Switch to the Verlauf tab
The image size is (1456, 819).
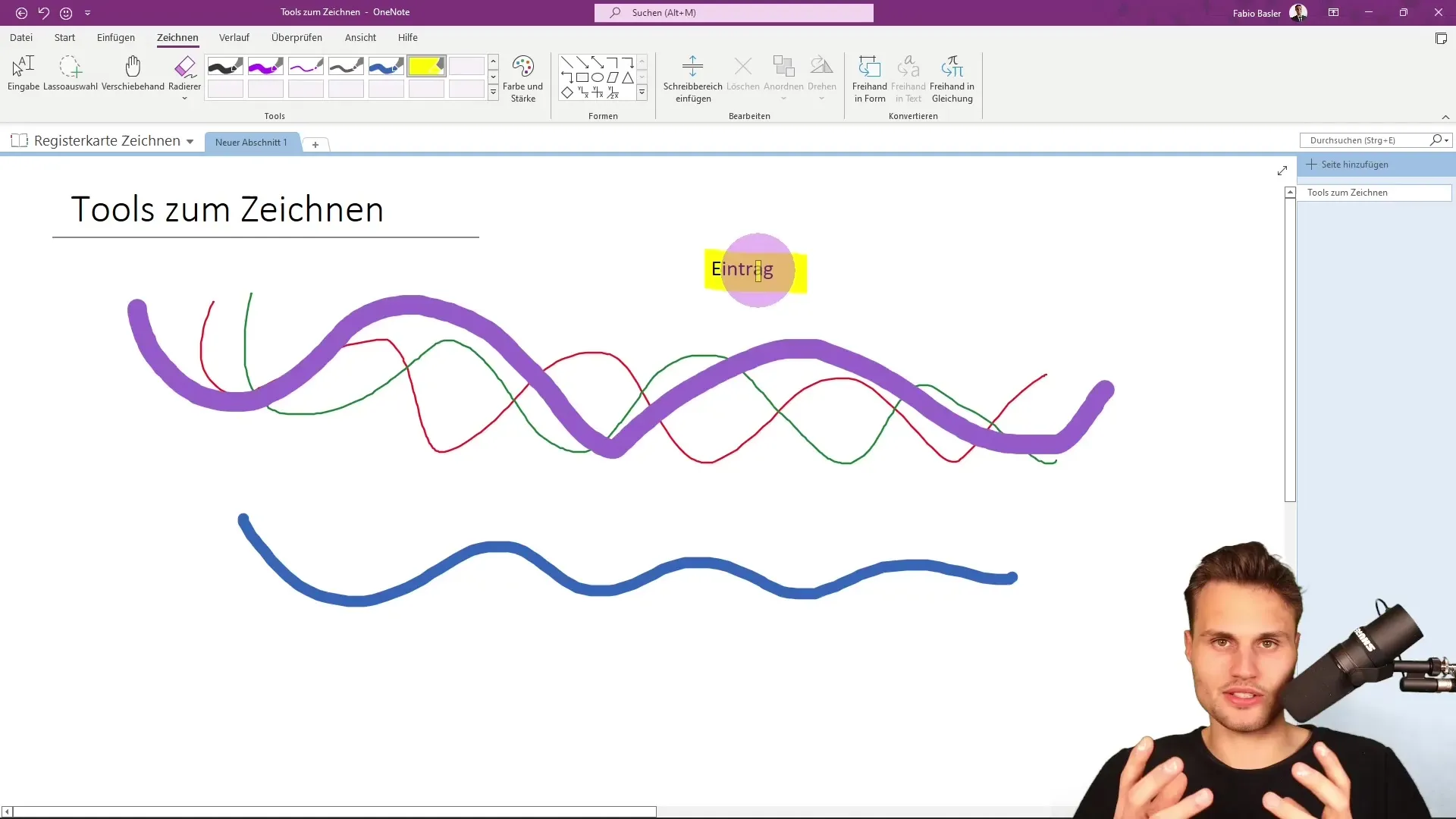click(234, 37)
